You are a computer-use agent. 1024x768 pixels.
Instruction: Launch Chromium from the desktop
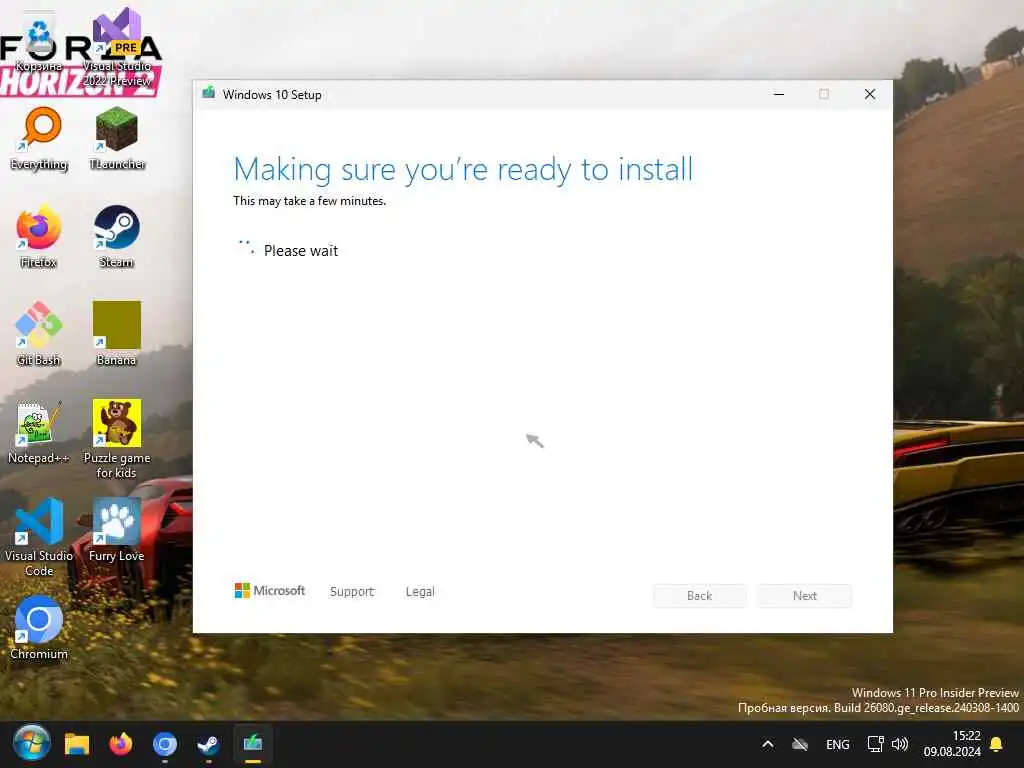[x=39, y=628]
